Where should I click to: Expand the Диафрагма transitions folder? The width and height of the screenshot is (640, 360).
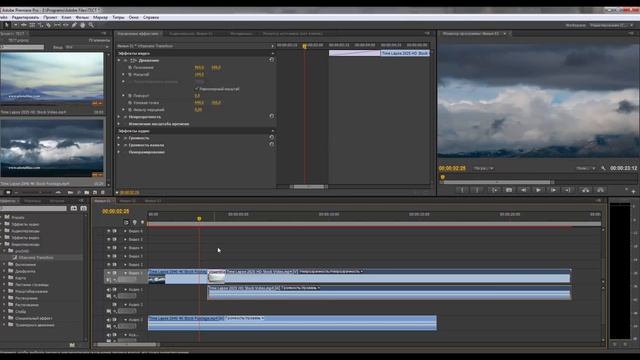(x=4, y=271)
